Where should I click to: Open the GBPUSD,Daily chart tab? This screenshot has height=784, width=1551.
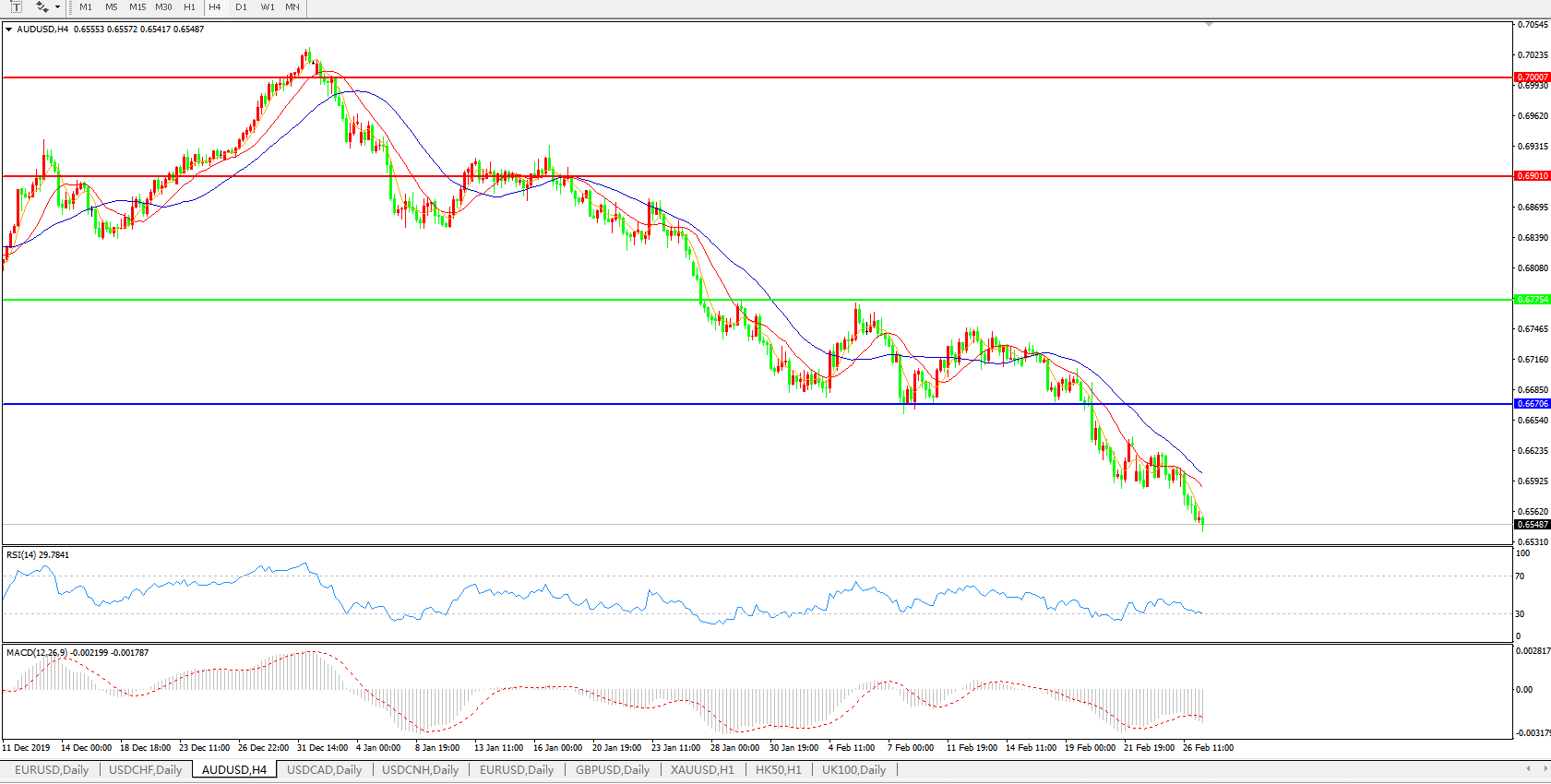pos(613,770)
